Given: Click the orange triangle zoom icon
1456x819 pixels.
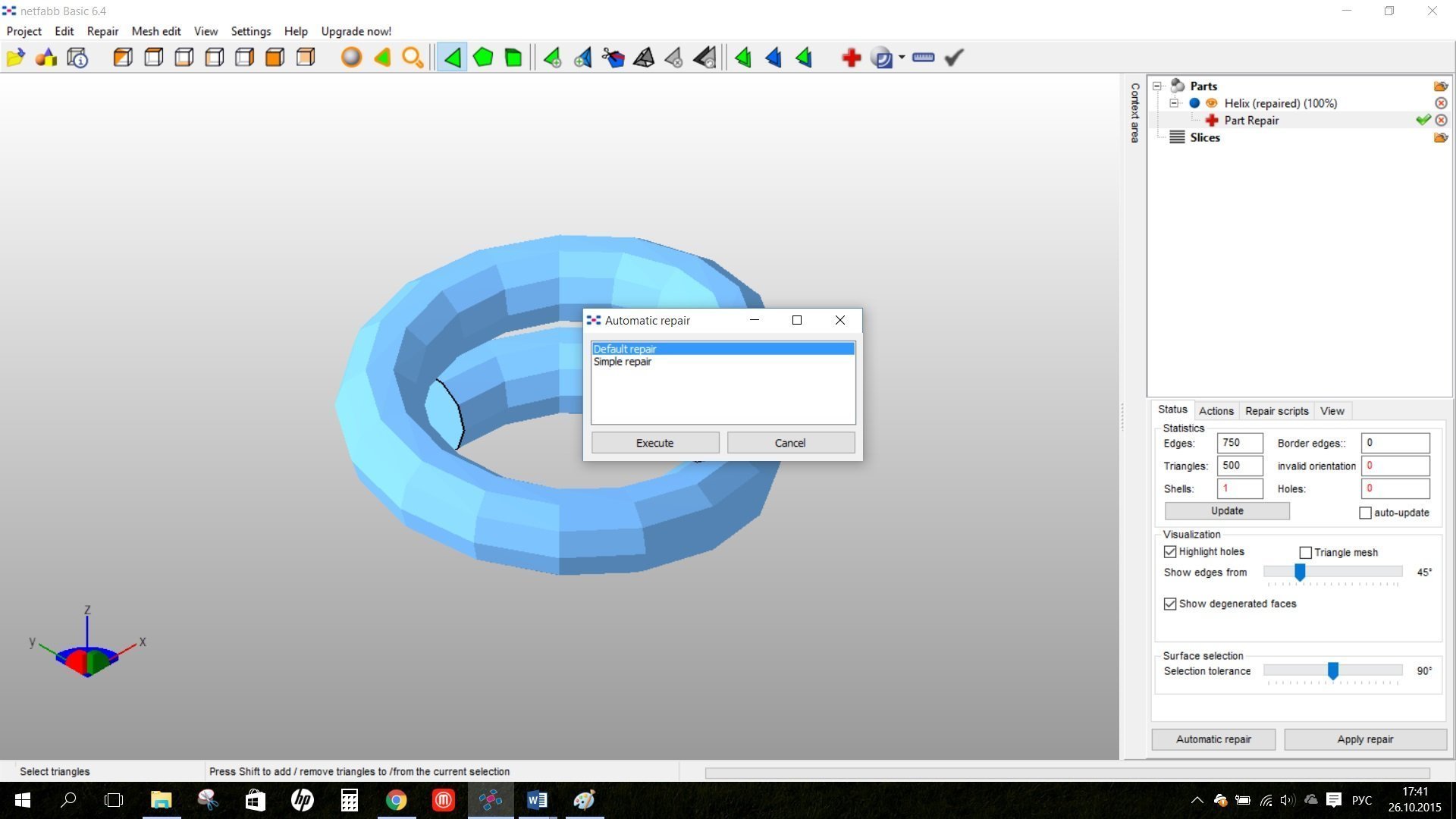Looking at the screenshot, I should tap(382, 58).
